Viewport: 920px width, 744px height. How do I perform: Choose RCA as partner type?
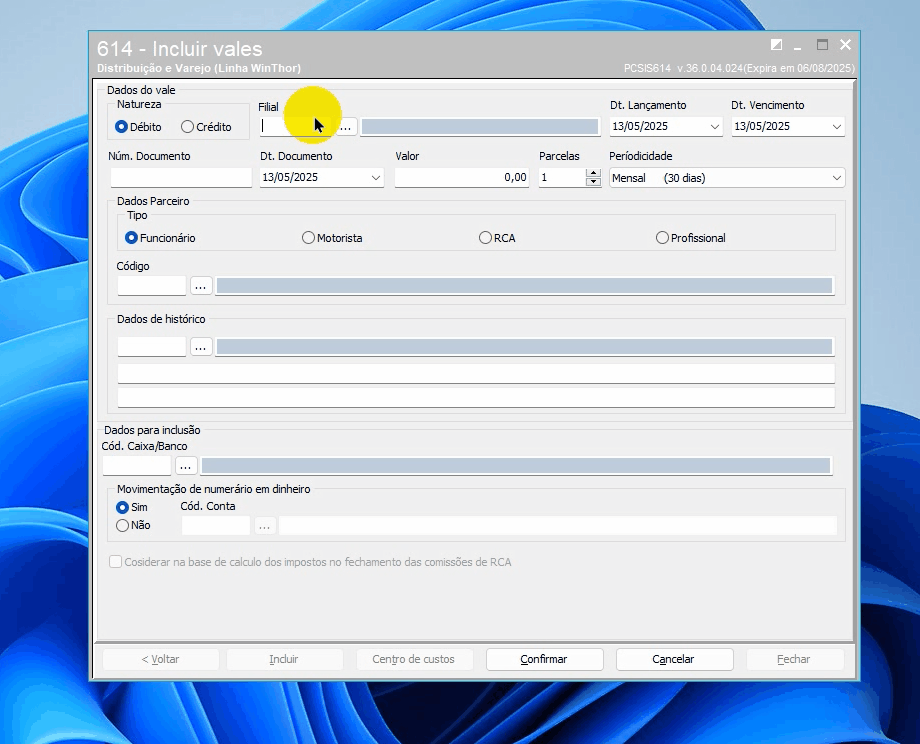(x=497, y=238)
